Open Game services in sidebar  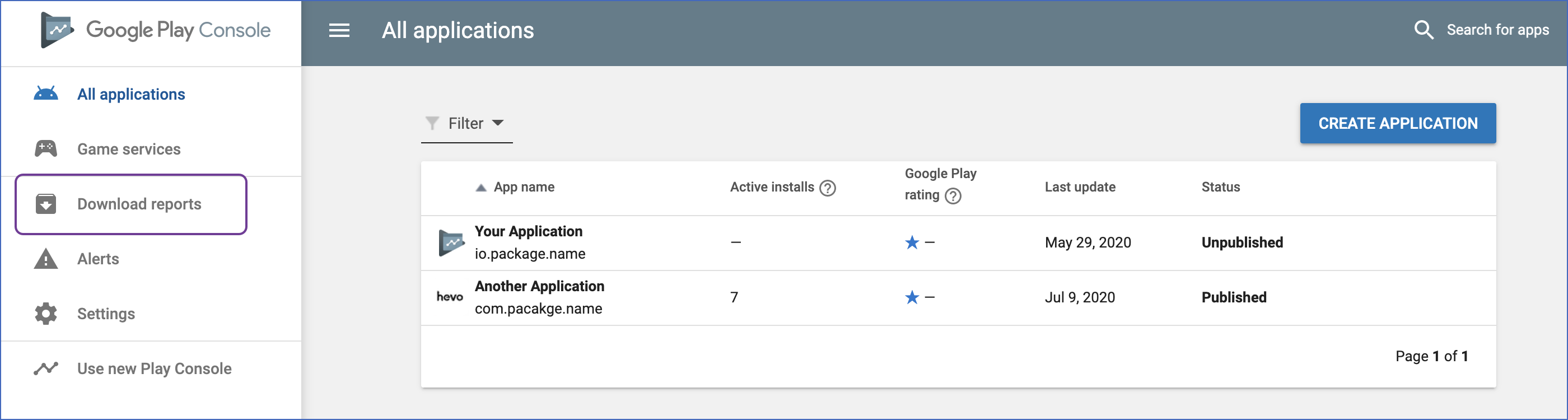(128, 148)
